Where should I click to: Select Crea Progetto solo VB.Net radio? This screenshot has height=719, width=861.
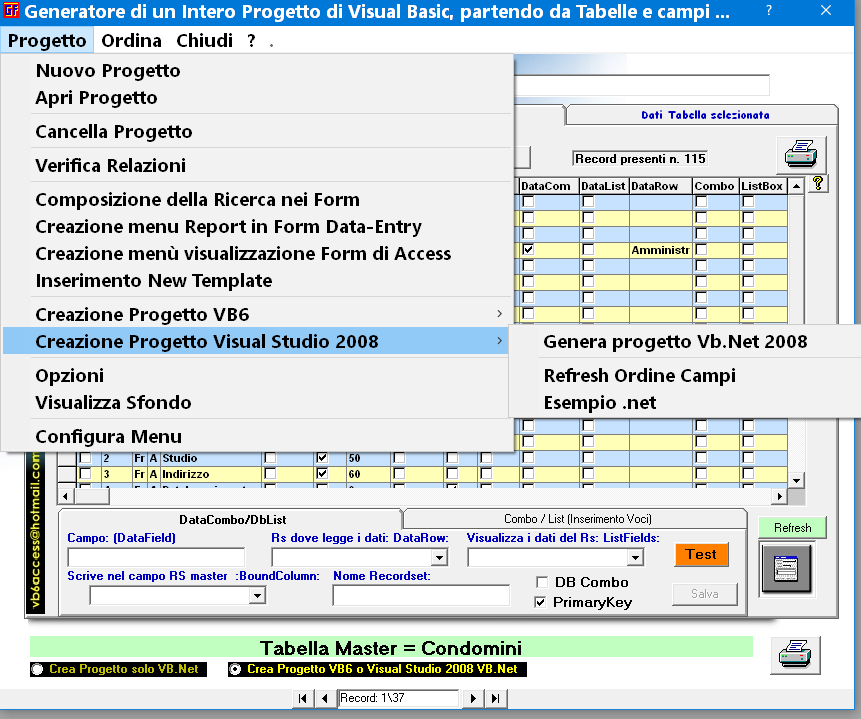tap(37, 669)
